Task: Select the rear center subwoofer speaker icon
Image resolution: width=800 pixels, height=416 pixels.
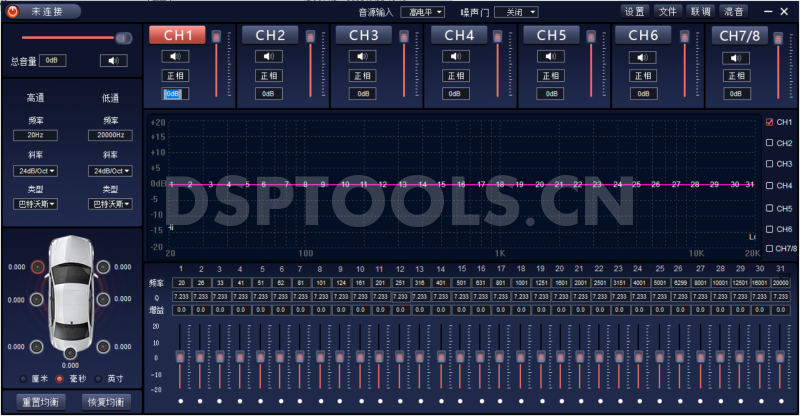Action: click(70, 340)
